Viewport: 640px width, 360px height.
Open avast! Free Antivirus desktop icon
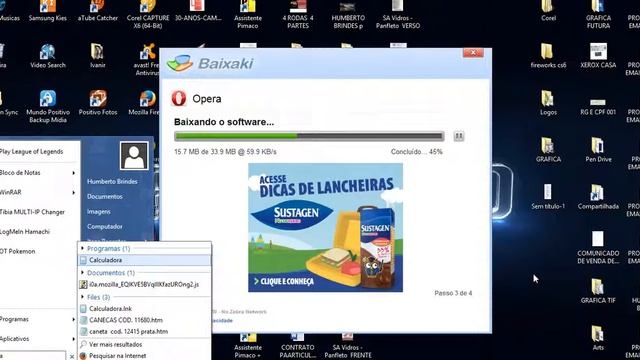[x=147, y=60]
